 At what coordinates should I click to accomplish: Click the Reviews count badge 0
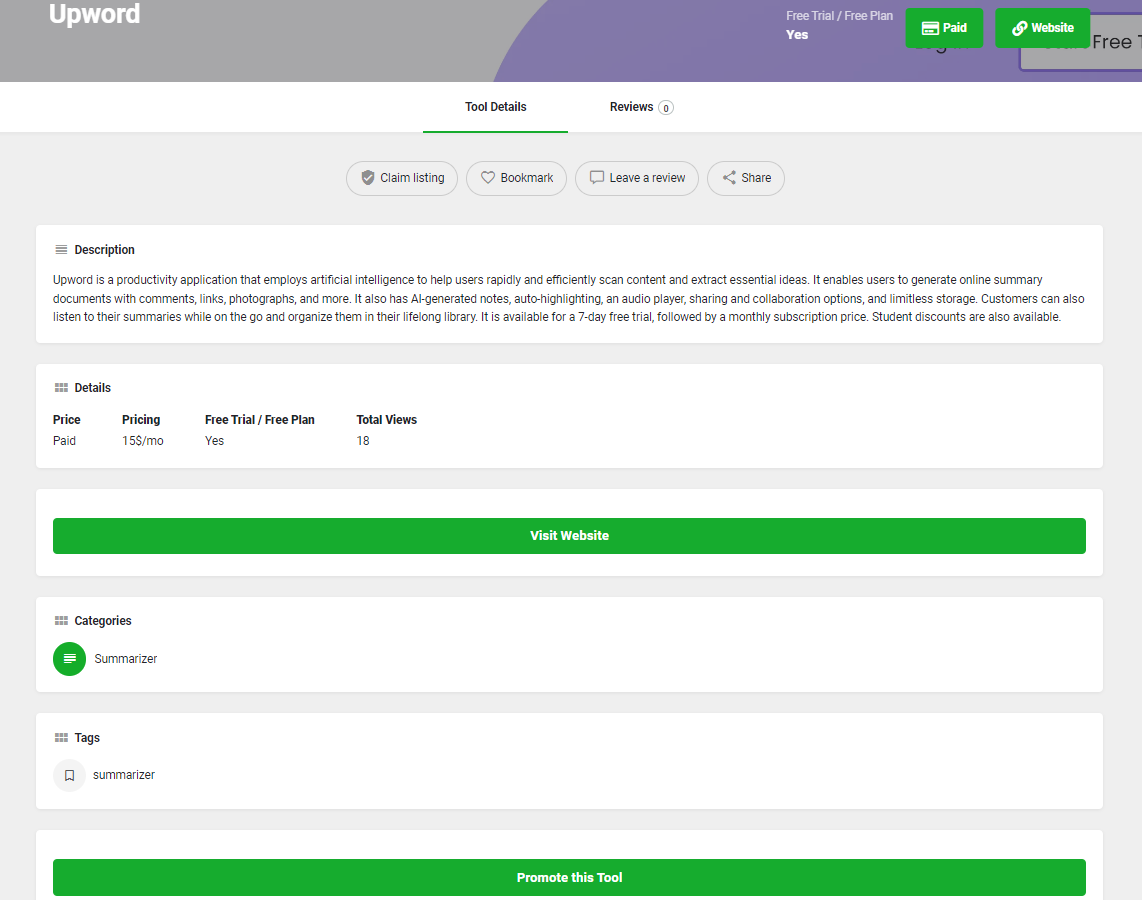666,108
